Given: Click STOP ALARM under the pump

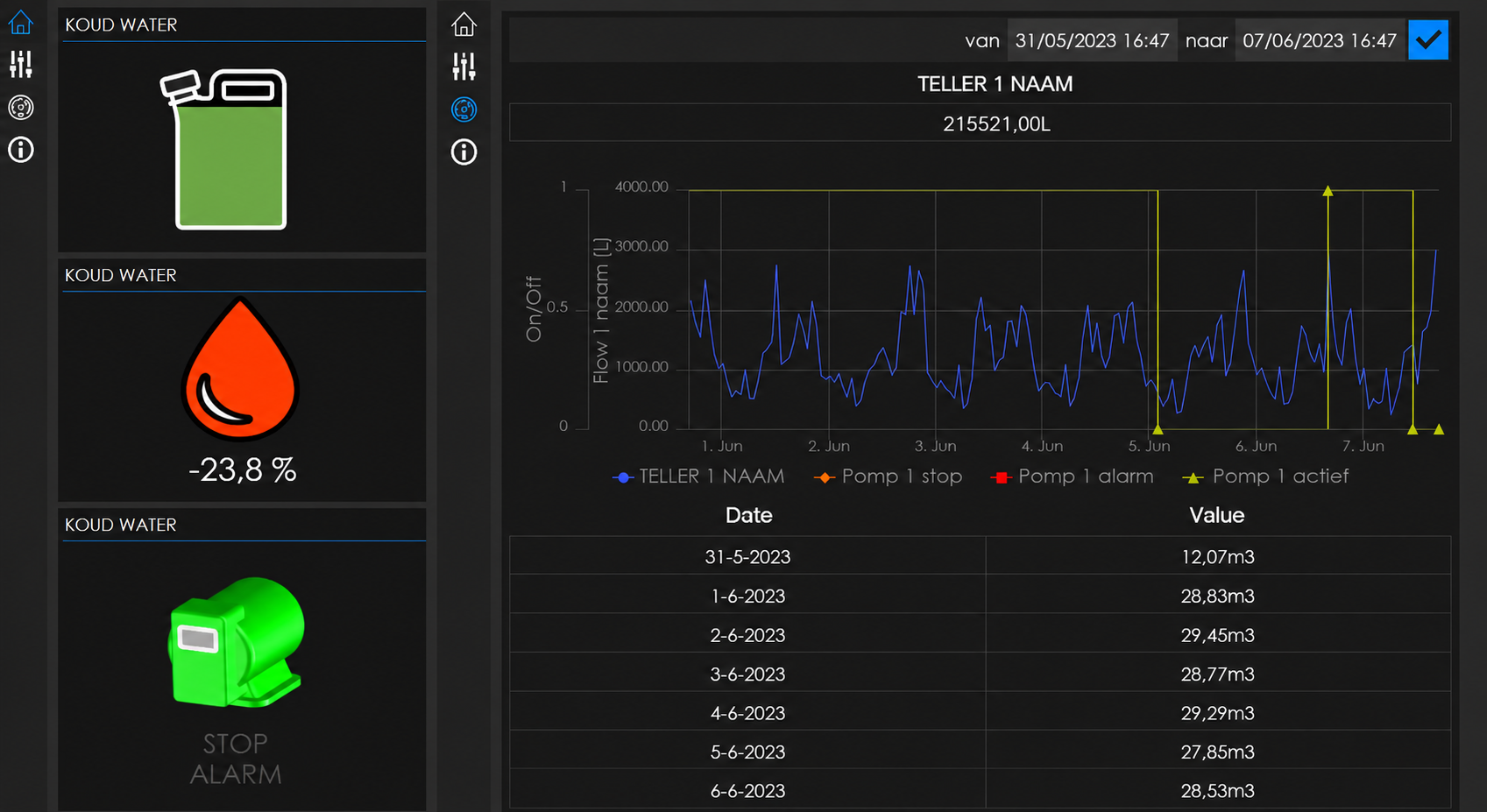Looking at the screenshot, I should click(x=236, y=759).
